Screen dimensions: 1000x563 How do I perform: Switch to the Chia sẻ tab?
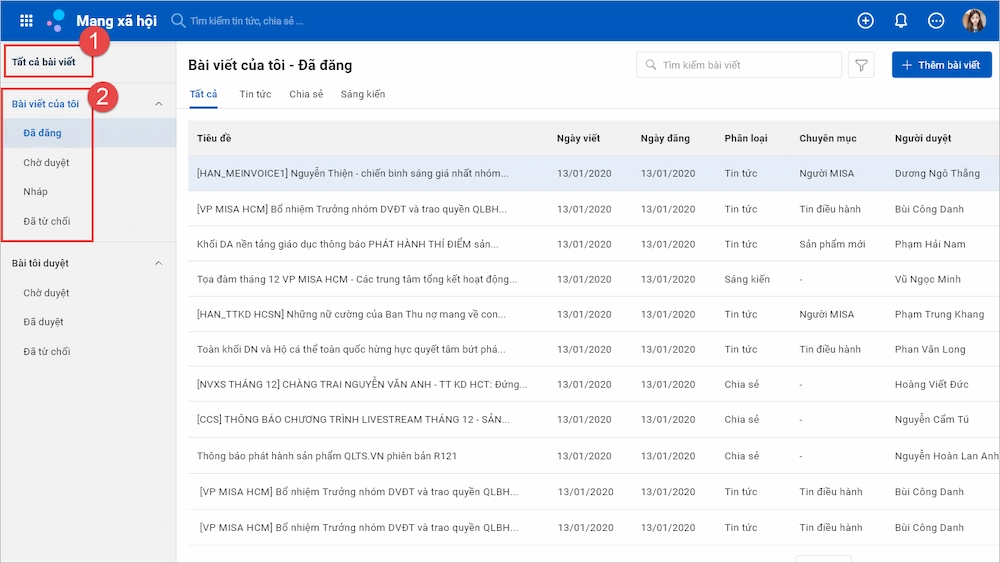[x=306, y=94]
